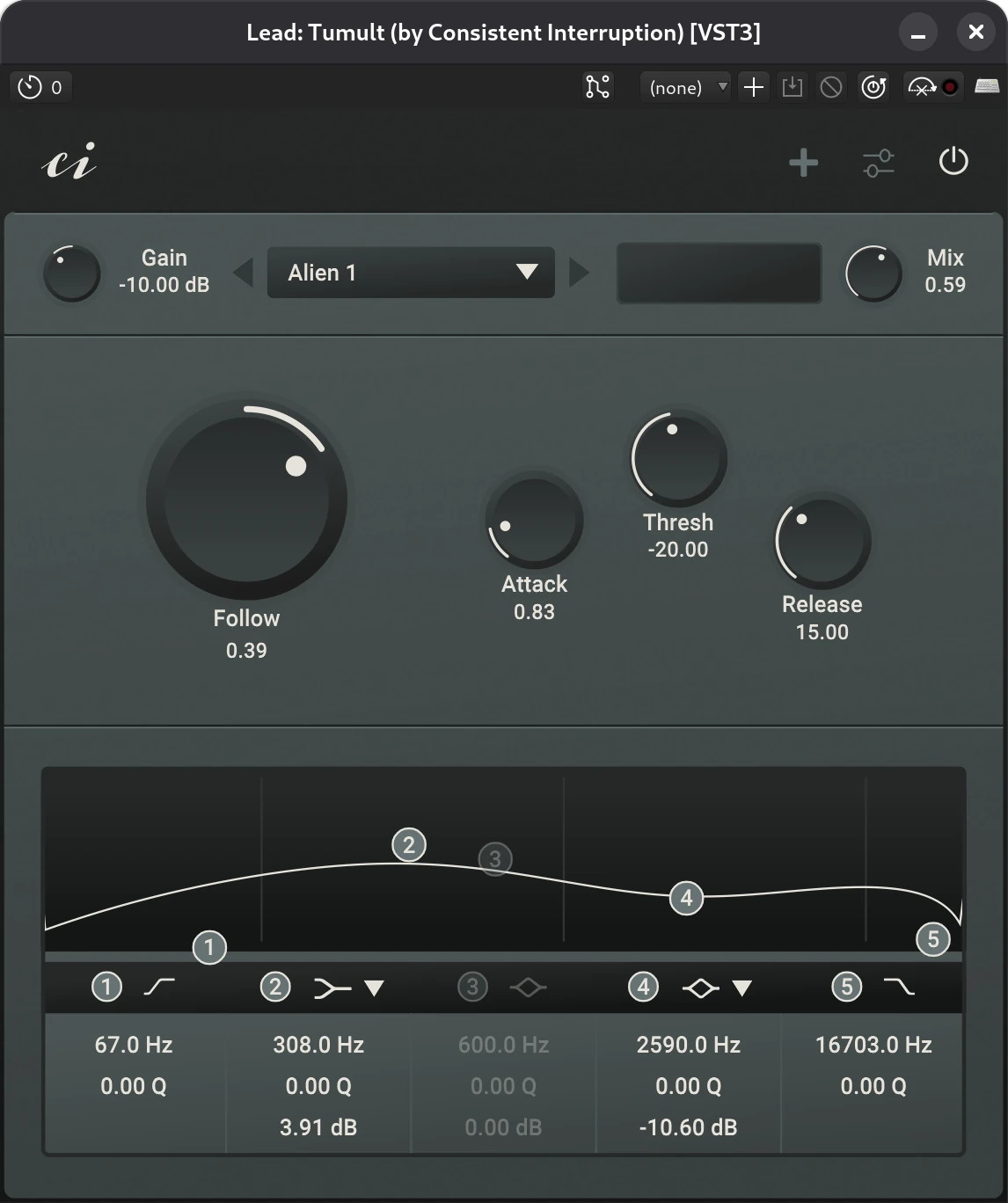Click the Release 15.00 value
The height and width of the screenshot is (1203, 1008).
point(822,632)
